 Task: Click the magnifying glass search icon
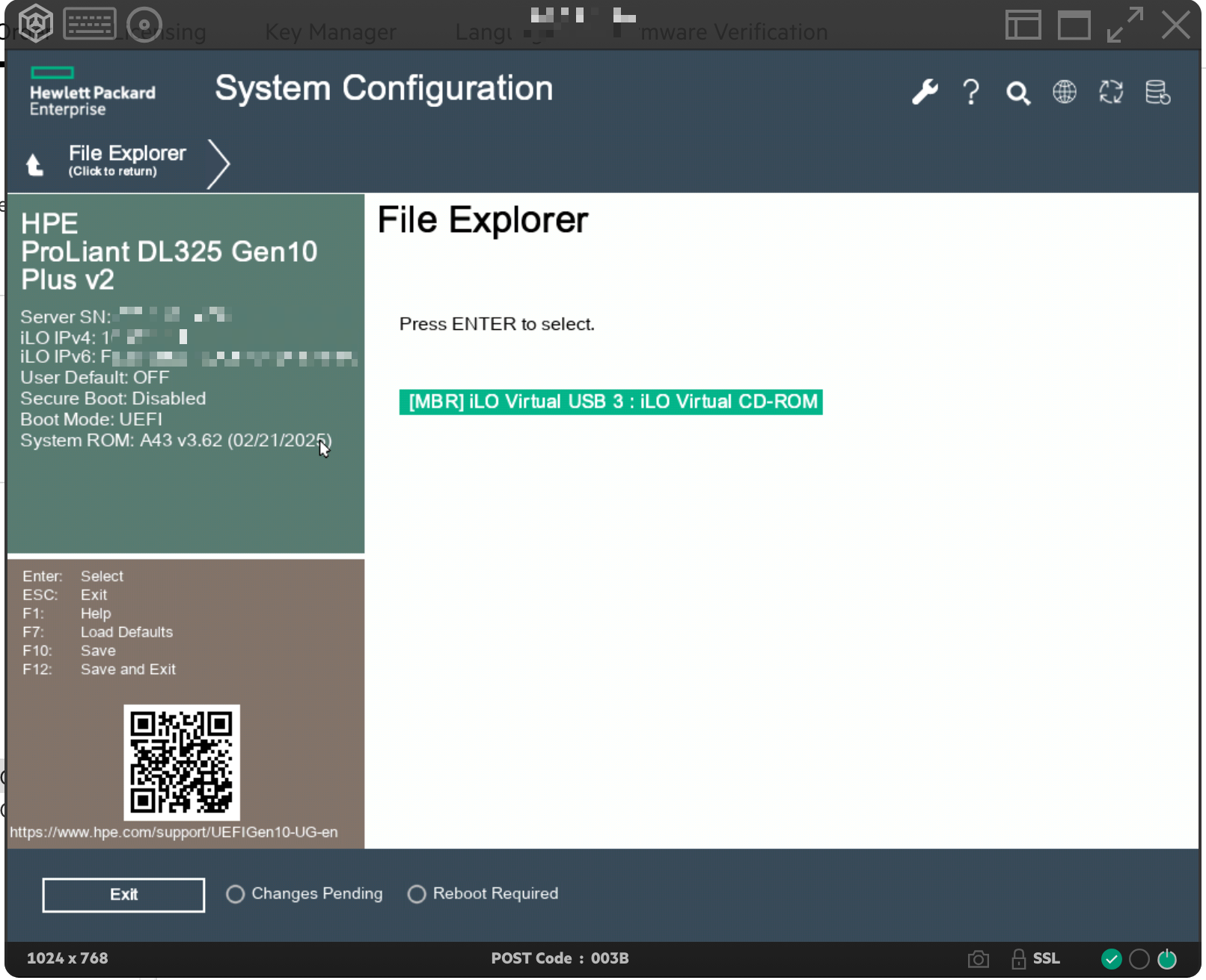click(x=1017, y=93)
